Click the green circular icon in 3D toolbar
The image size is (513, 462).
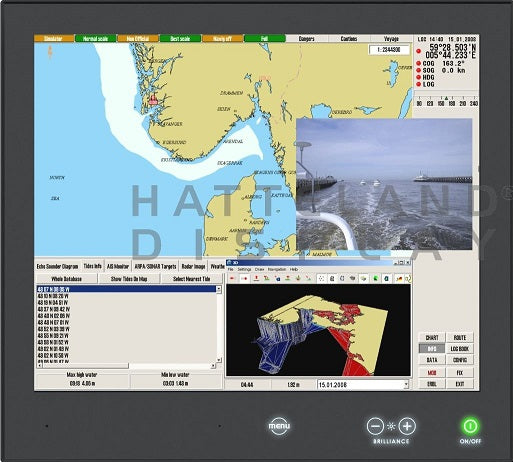(376, 278)
